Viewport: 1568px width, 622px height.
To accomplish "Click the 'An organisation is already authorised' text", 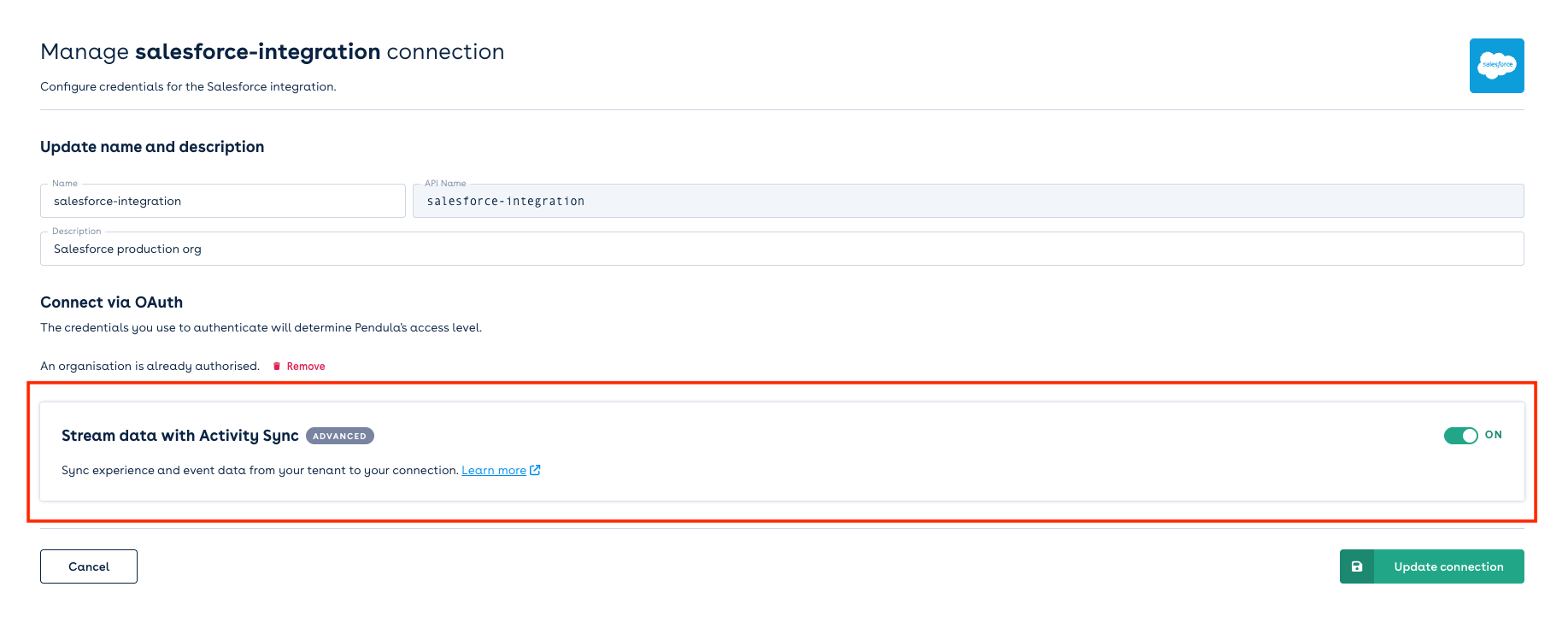I will (150, 367).
